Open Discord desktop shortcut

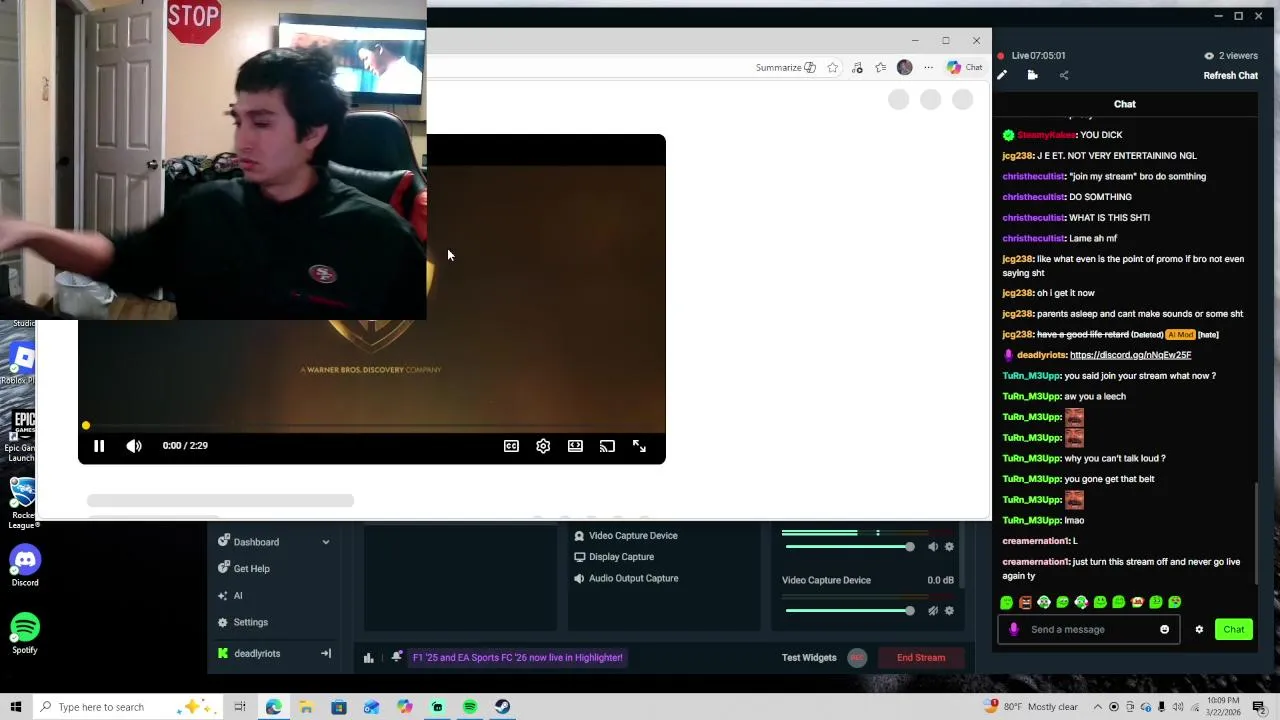coord(25,566)
